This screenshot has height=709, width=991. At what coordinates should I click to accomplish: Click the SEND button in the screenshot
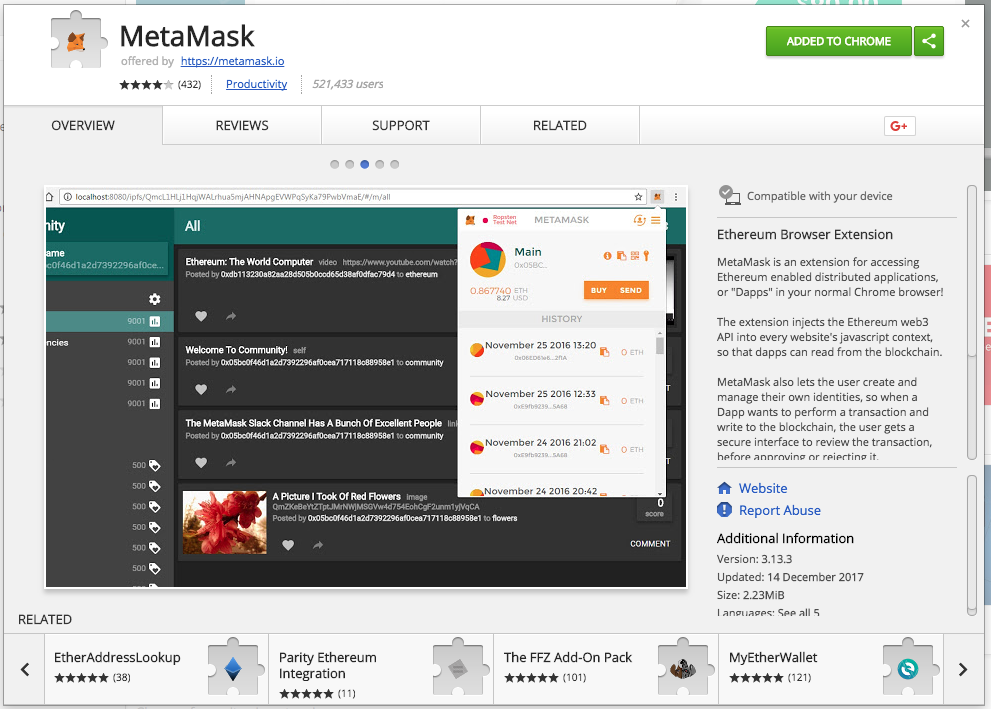[631, 290]
